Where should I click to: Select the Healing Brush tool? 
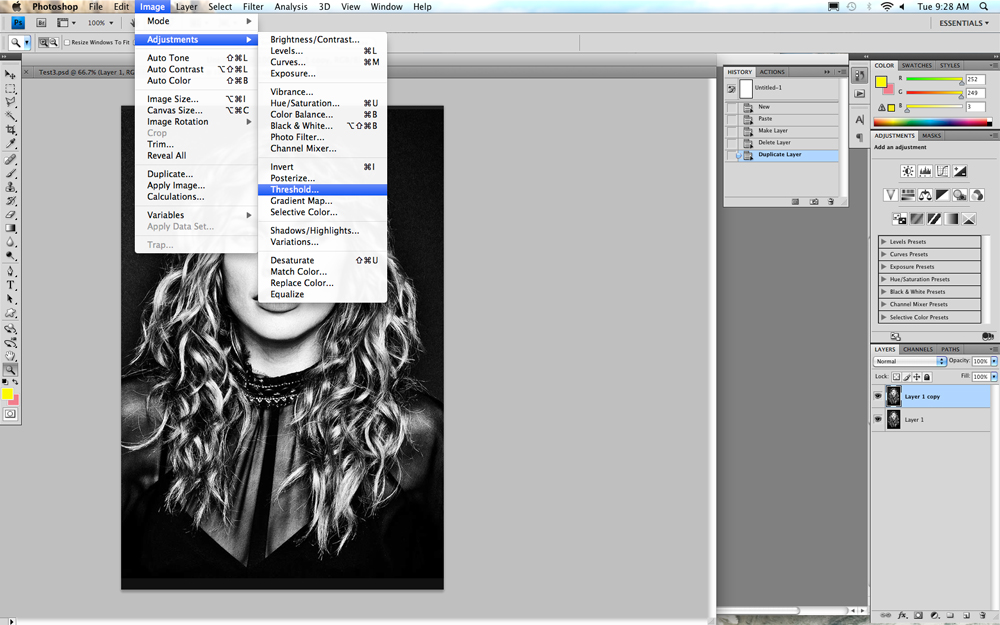(x=10, y=159)
